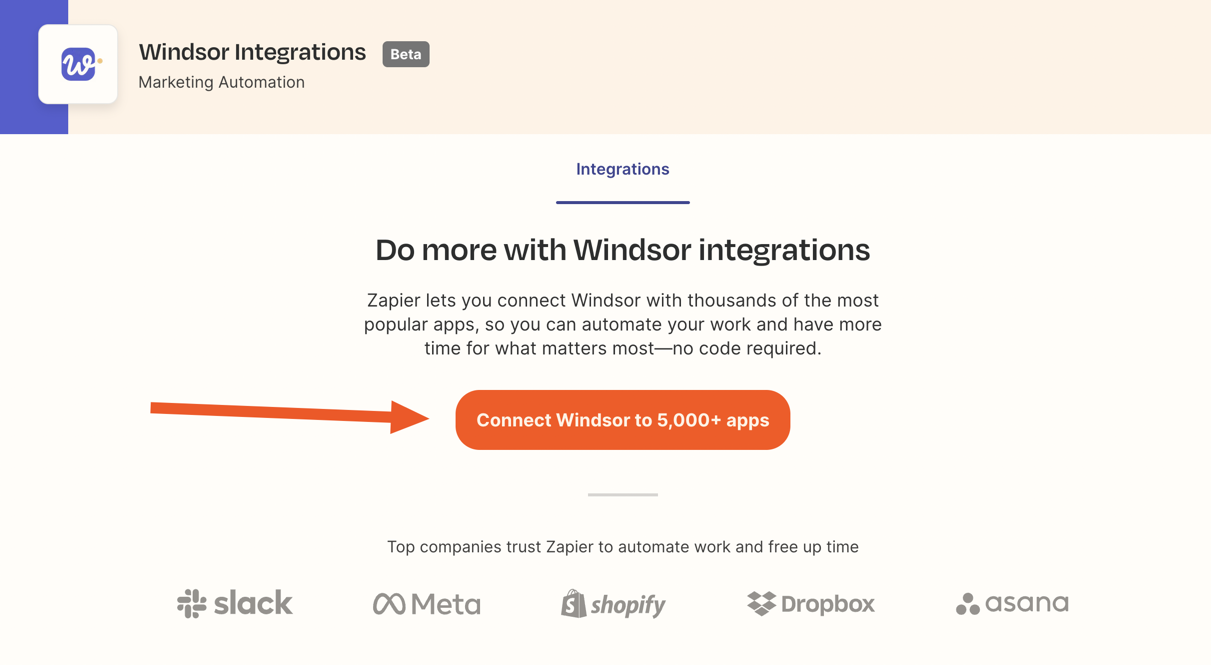
Task: Click the Beta badge
Action: (x=405, y=54)
